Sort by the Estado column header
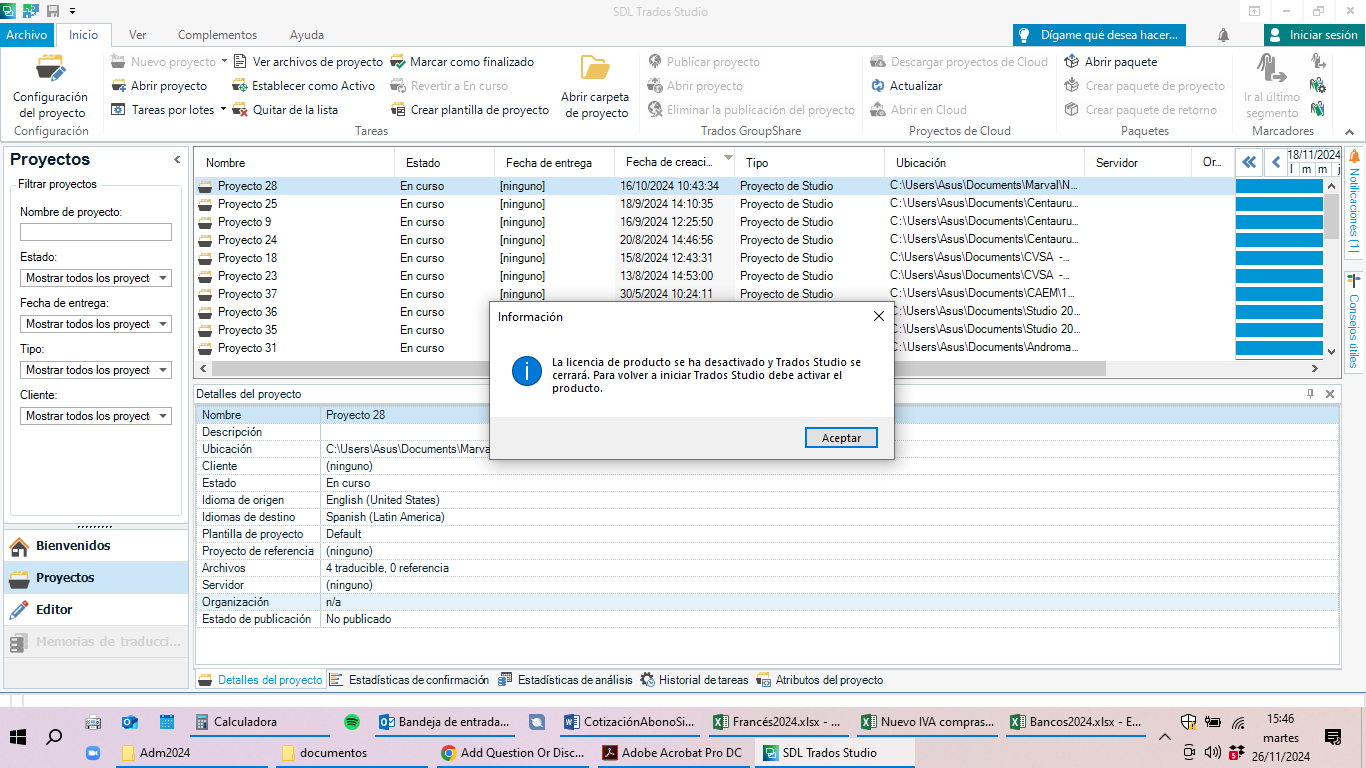The image size is (1366, 768). [445, 163]
